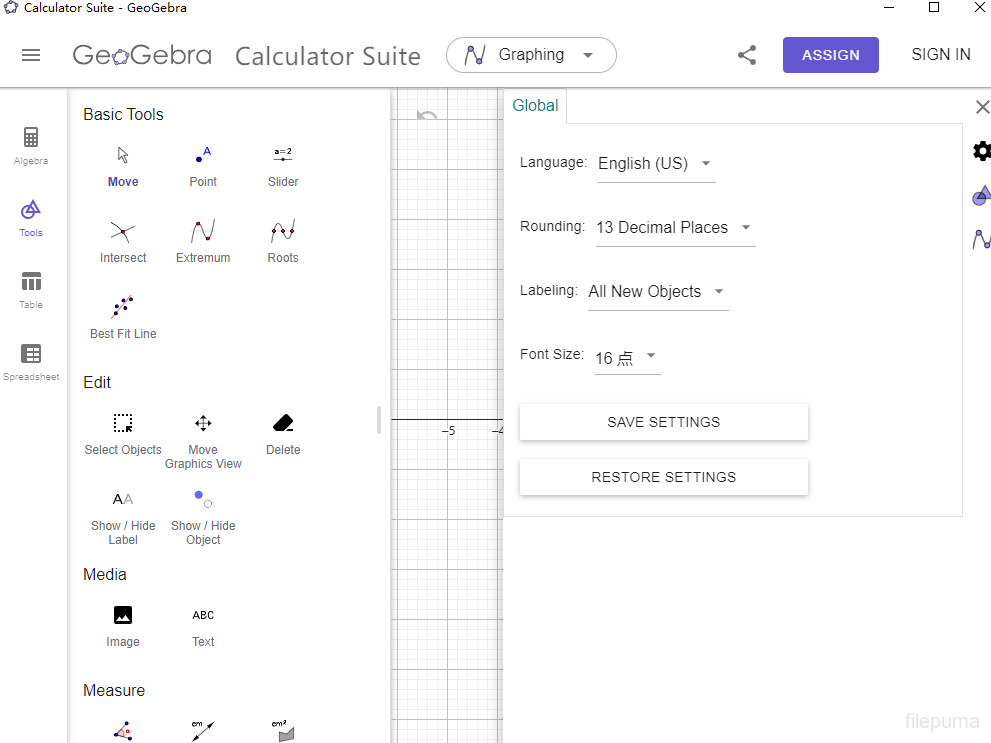Open the Language dropdown
Viewport: 991px width, 743px height.
(655, 164)
